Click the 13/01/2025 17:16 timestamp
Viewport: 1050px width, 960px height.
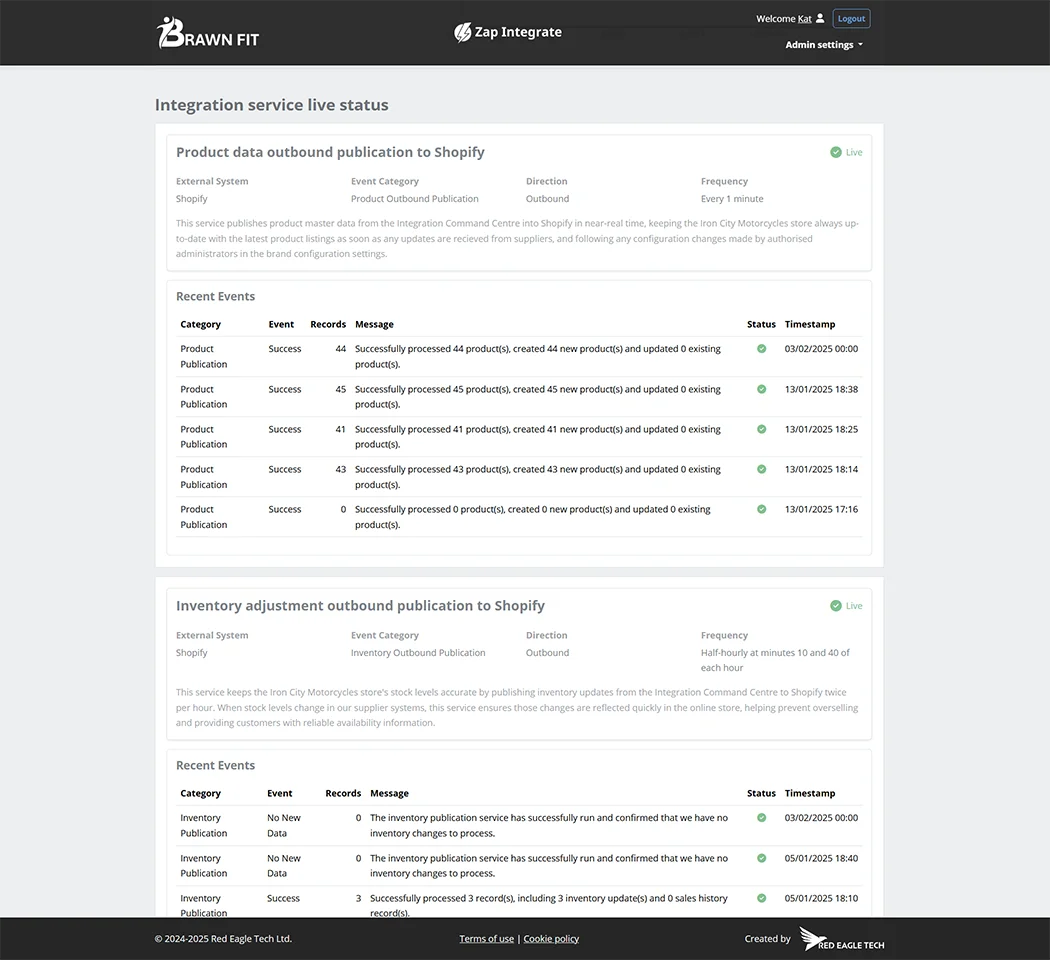pyautogui.click(x=821, y=509)
